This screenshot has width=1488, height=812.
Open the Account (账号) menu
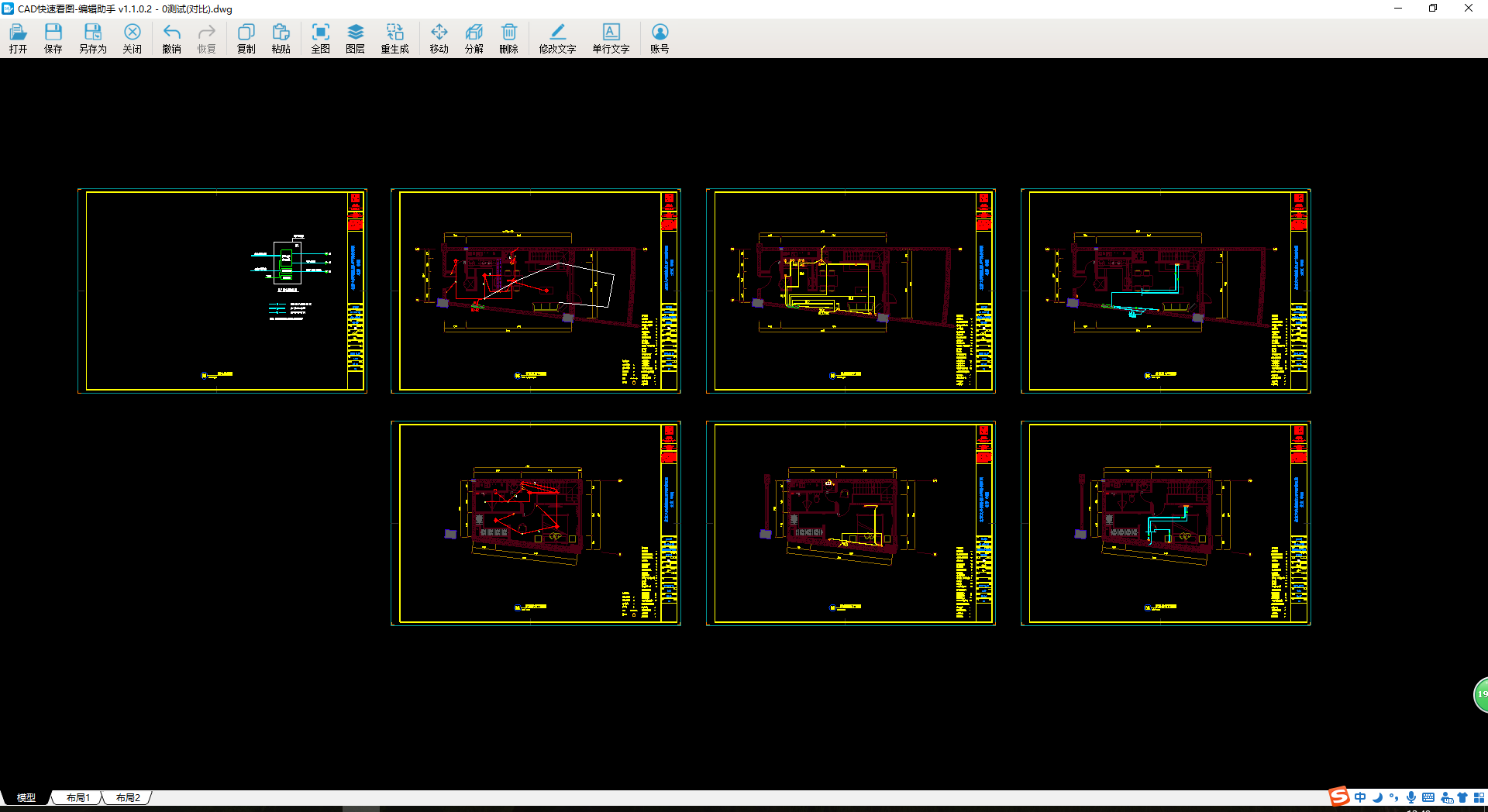tap(660, 37)
